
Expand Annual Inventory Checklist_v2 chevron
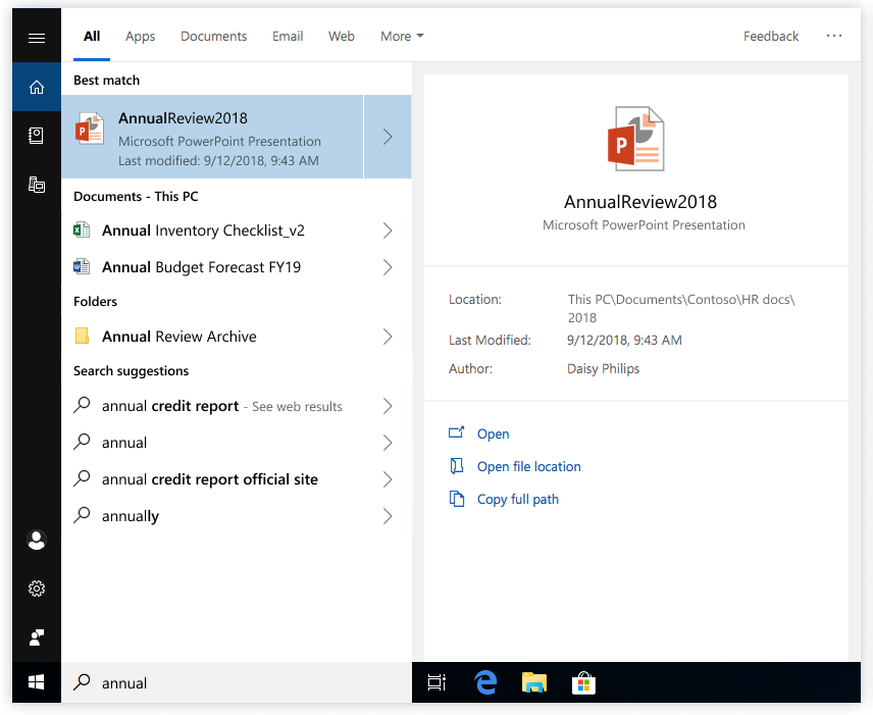pos(388,230)
